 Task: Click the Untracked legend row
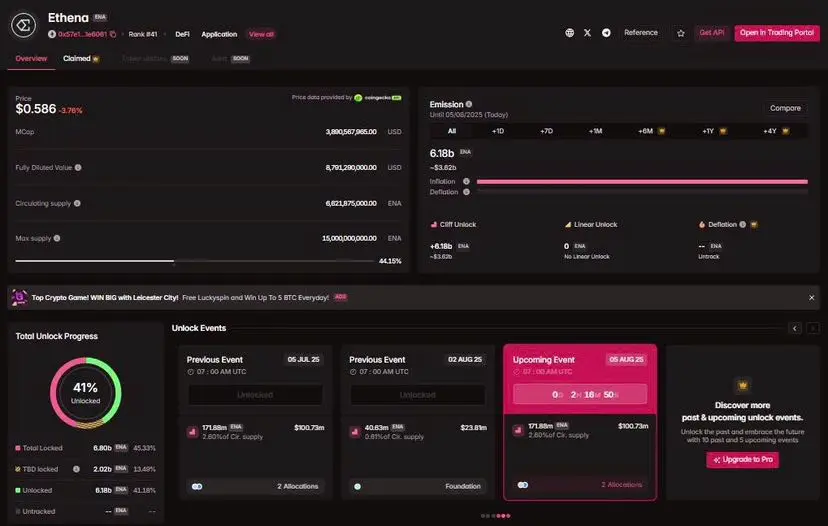[86, 511]
